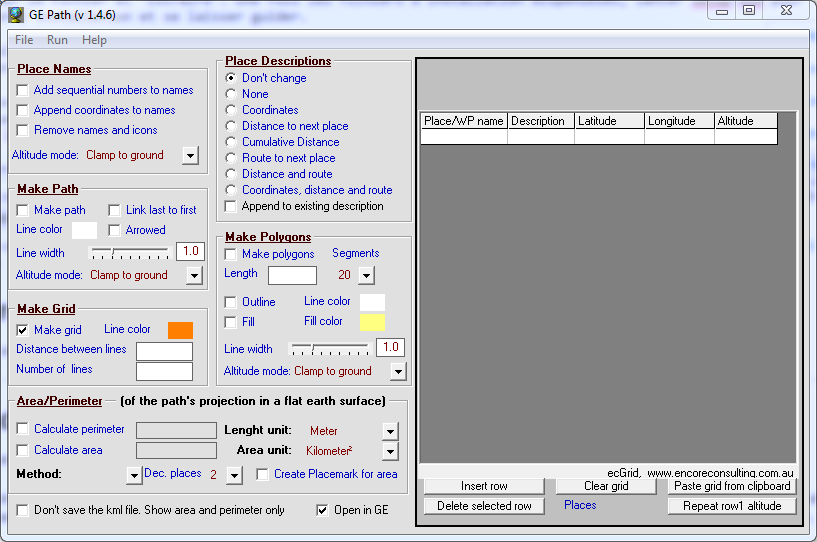The image size is (817, 542).
Task: Click the Insert row button
Action: 484,486
